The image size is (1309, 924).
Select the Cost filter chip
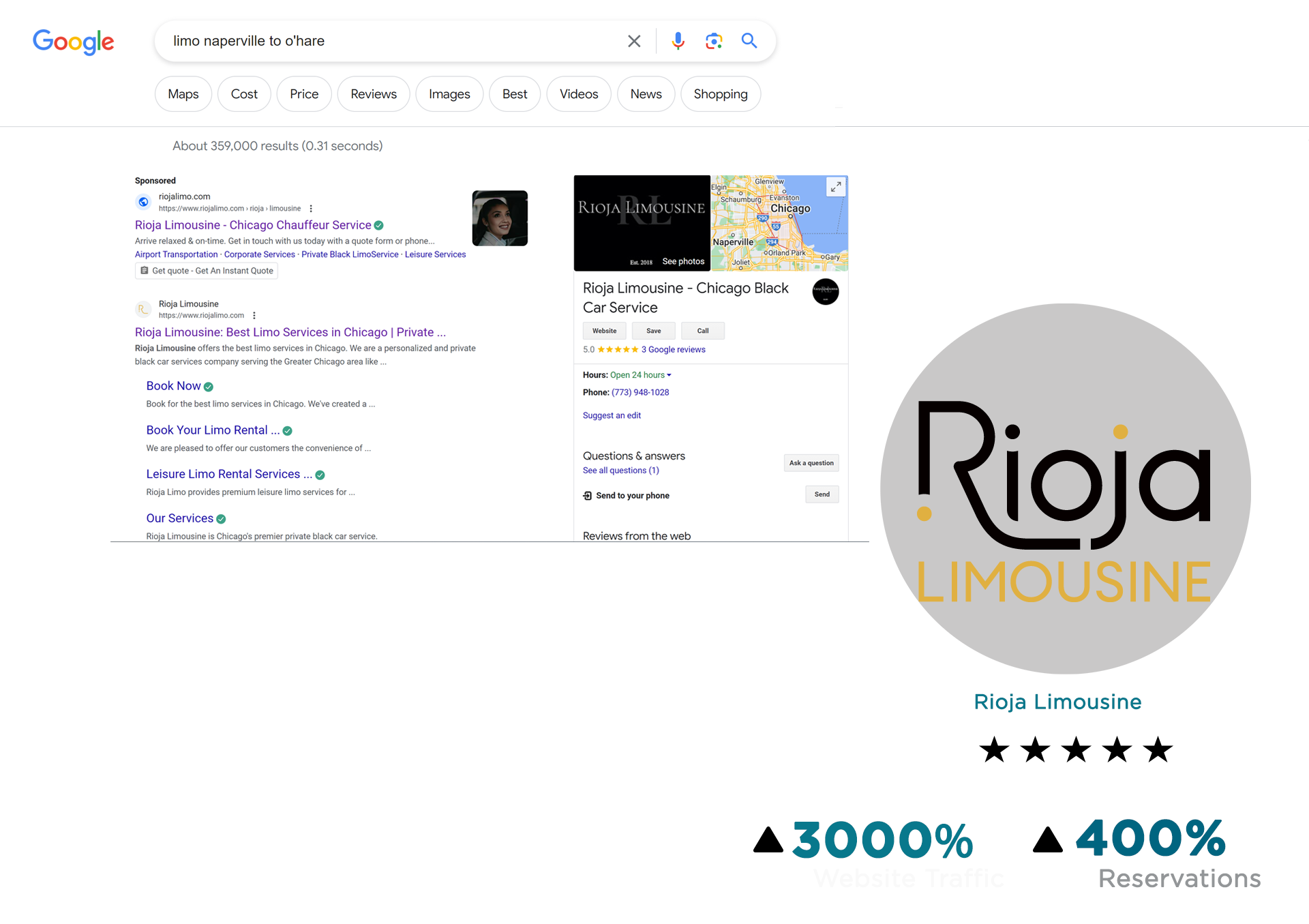[x=244, y=94]
